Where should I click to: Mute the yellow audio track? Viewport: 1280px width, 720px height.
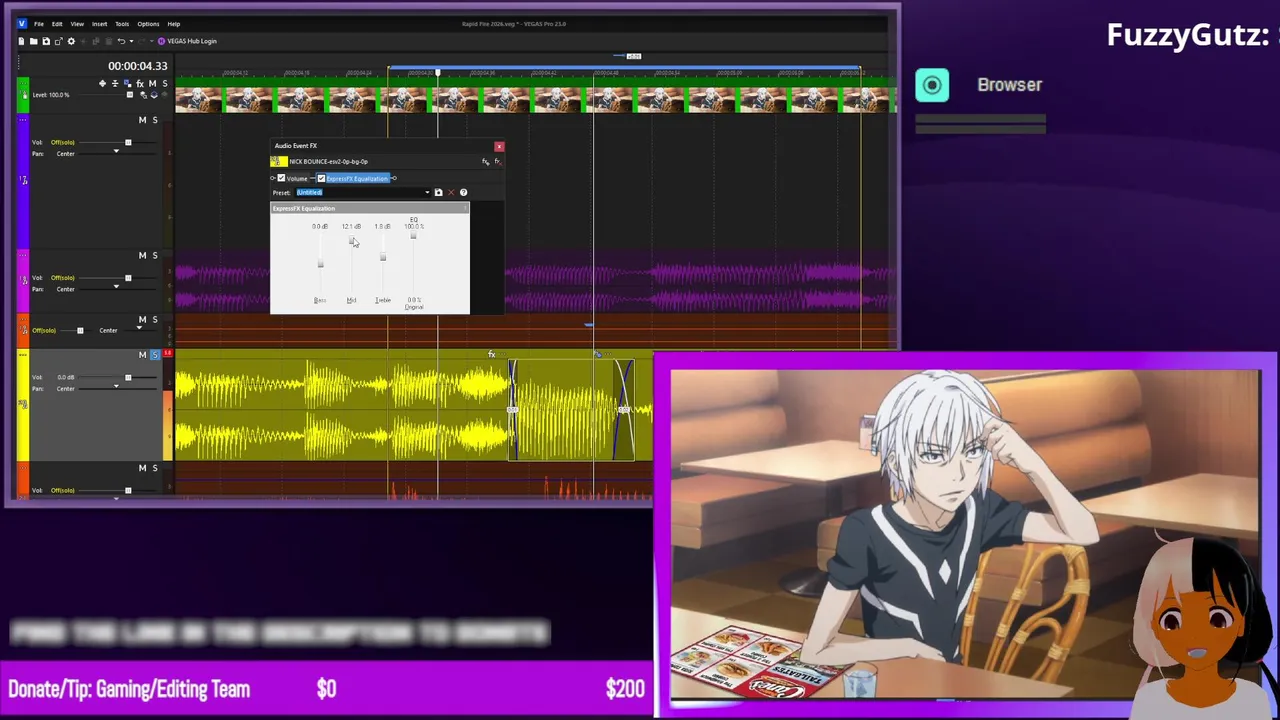[142, 355]
